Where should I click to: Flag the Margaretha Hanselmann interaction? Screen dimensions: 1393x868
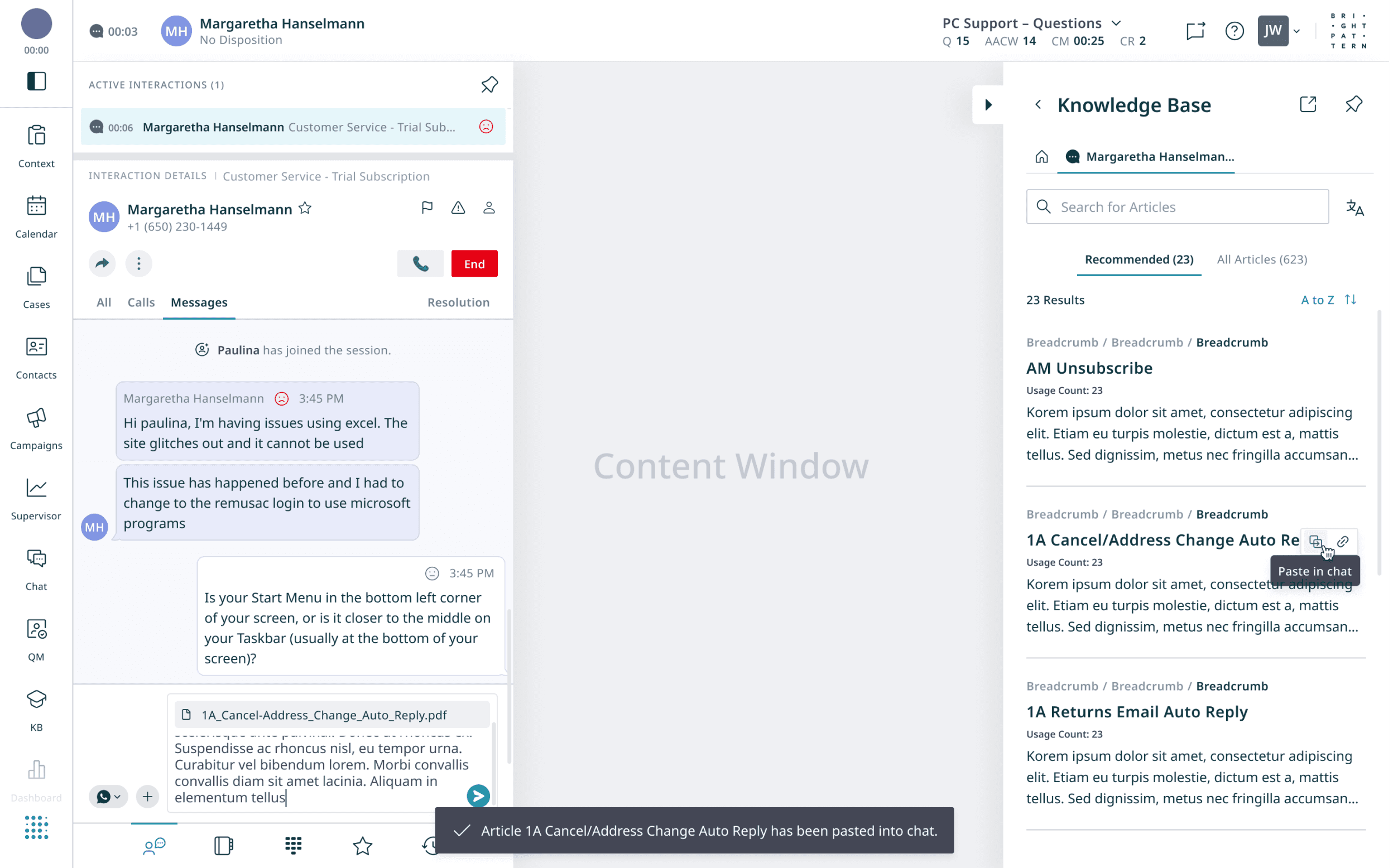coord(426,208)
